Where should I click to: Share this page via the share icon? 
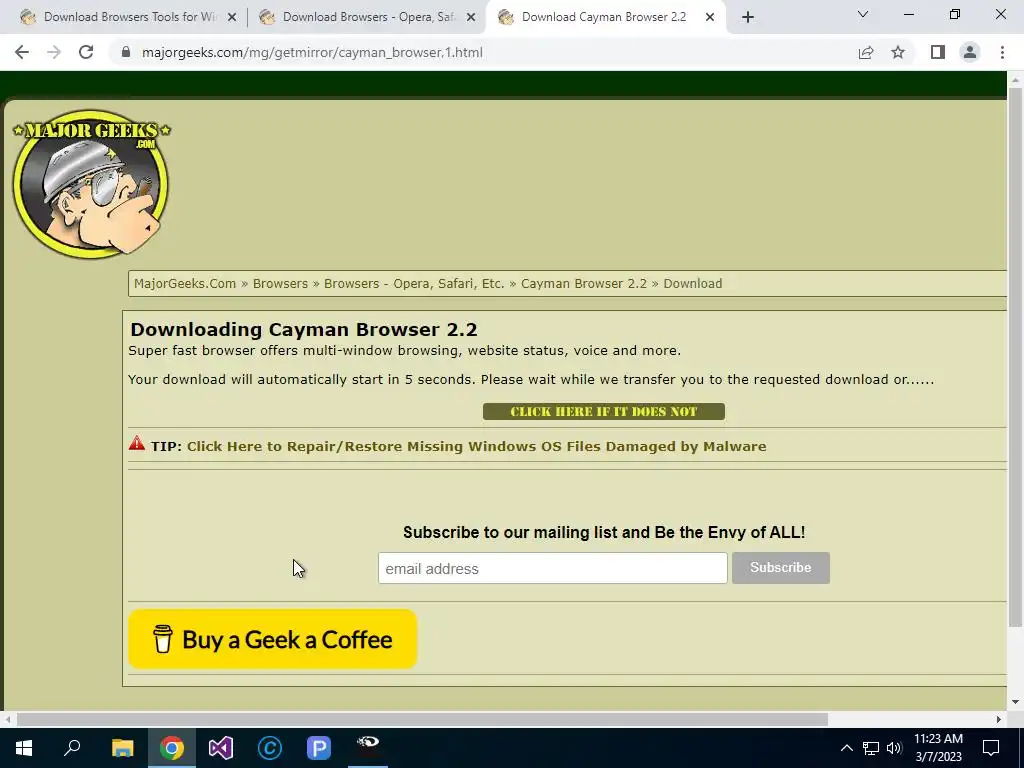[x=866, y=52]
